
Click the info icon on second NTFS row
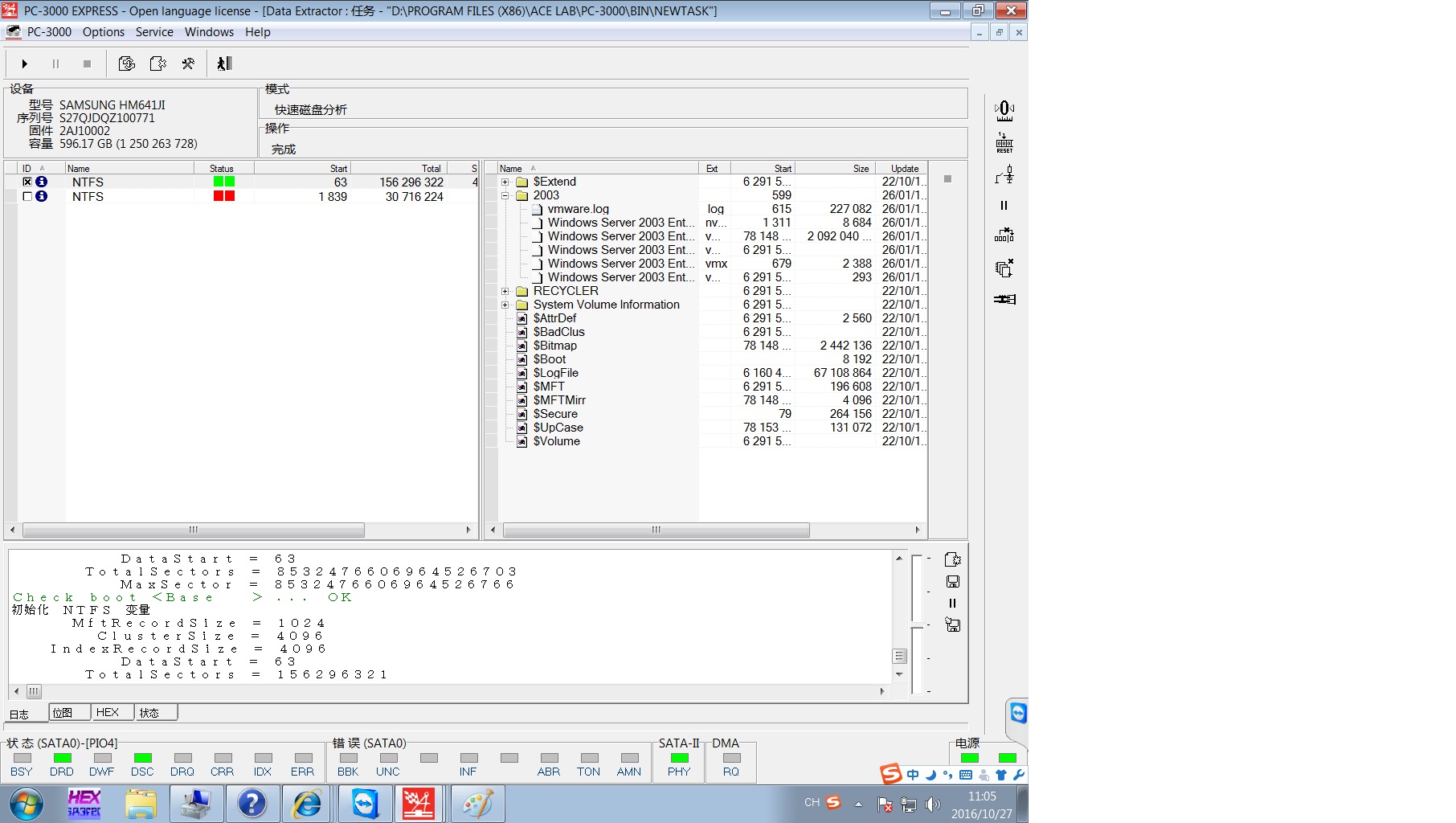point(42,196)
